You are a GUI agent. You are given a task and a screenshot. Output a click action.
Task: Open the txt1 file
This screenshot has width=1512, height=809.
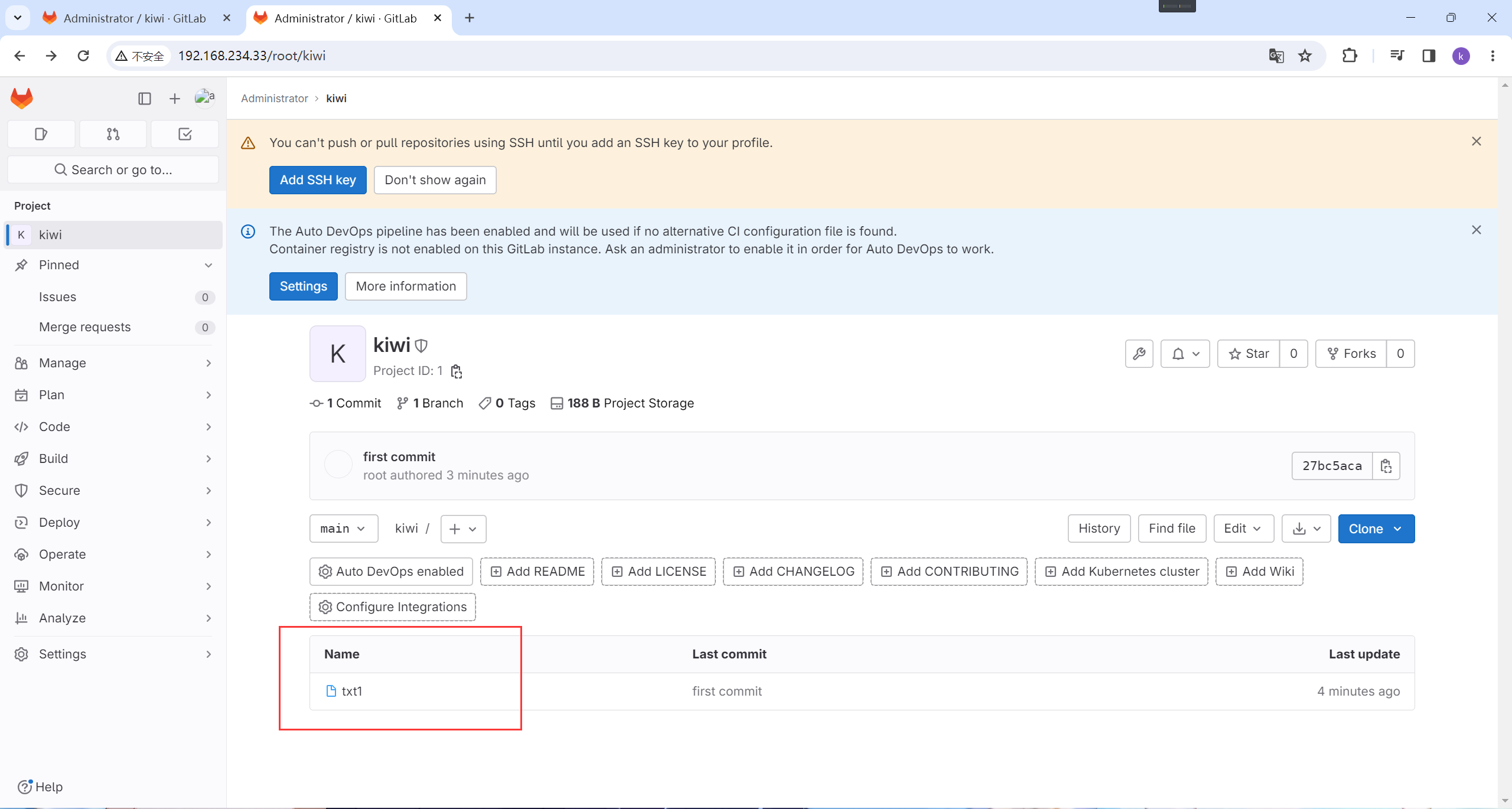351,691
